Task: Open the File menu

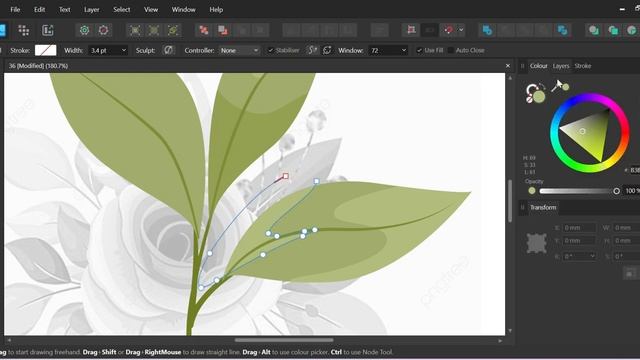Action: coord(15,9)
